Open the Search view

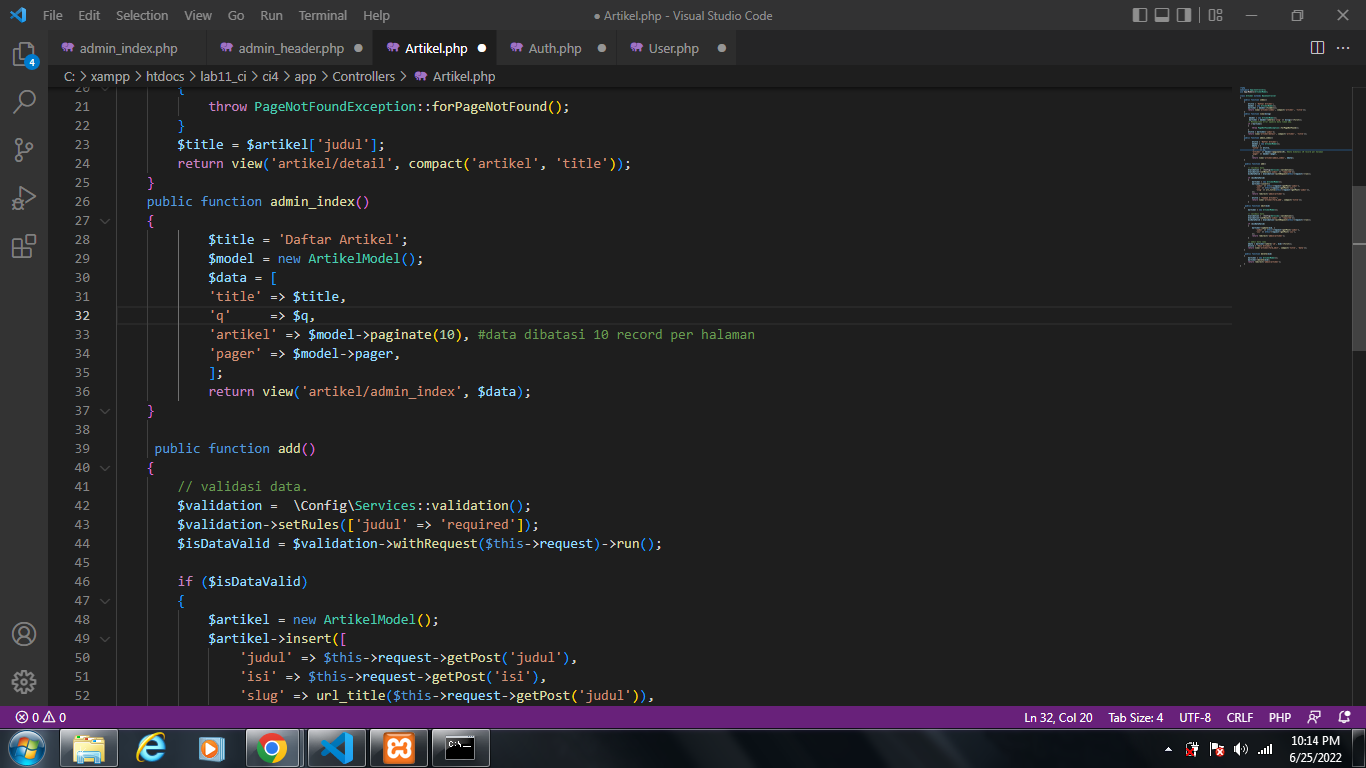[24, 100]
